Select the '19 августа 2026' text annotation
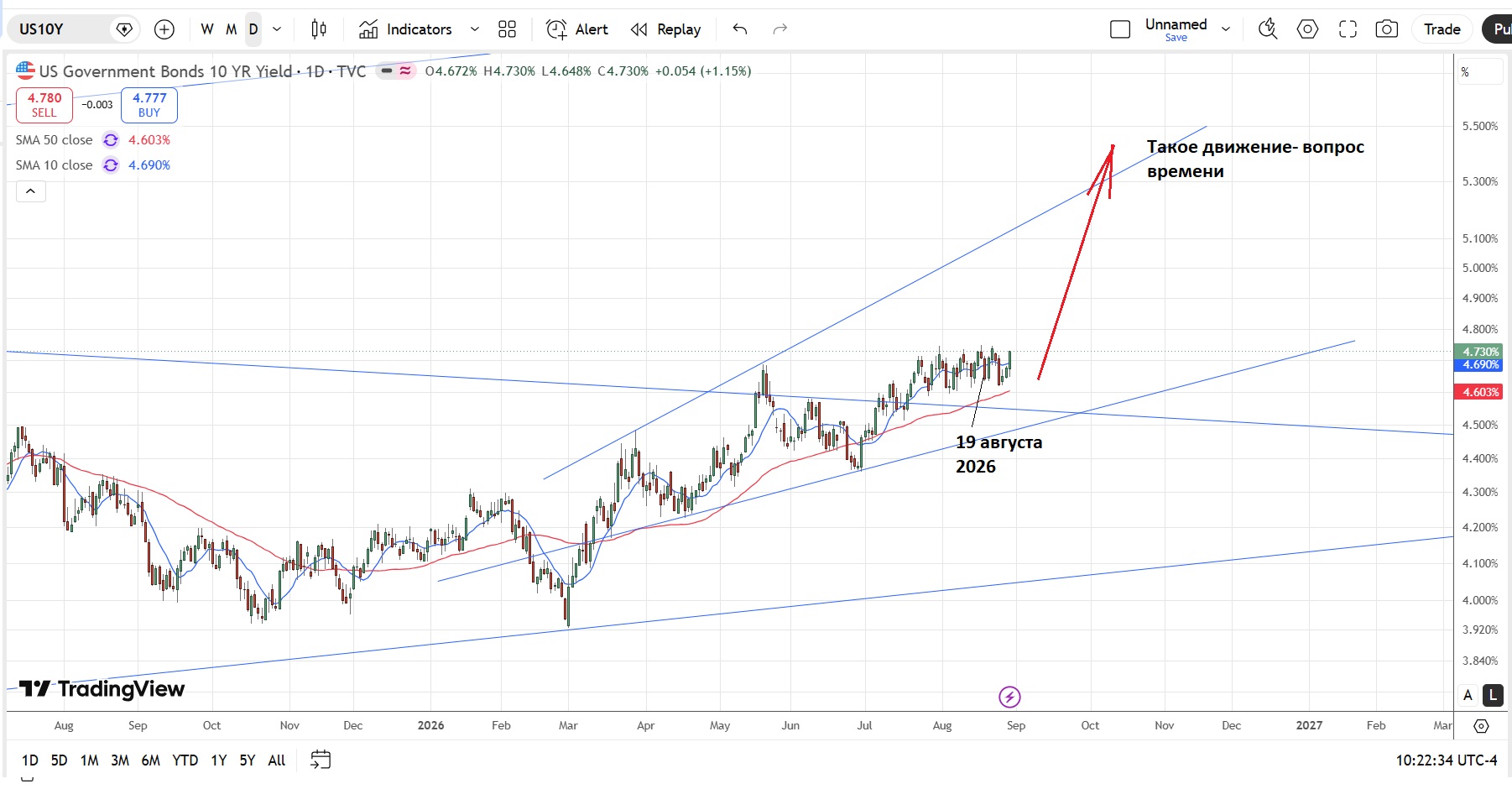This screenshot has height=789, width=1512. [999, 454]
